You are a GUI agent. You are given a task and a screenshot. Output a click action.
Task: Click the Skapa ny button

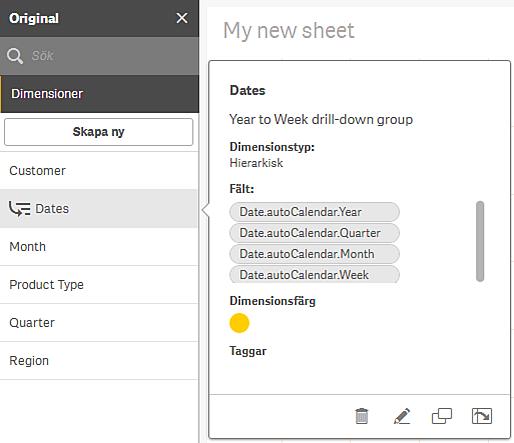pyautogui.click(x=98, y=132)
